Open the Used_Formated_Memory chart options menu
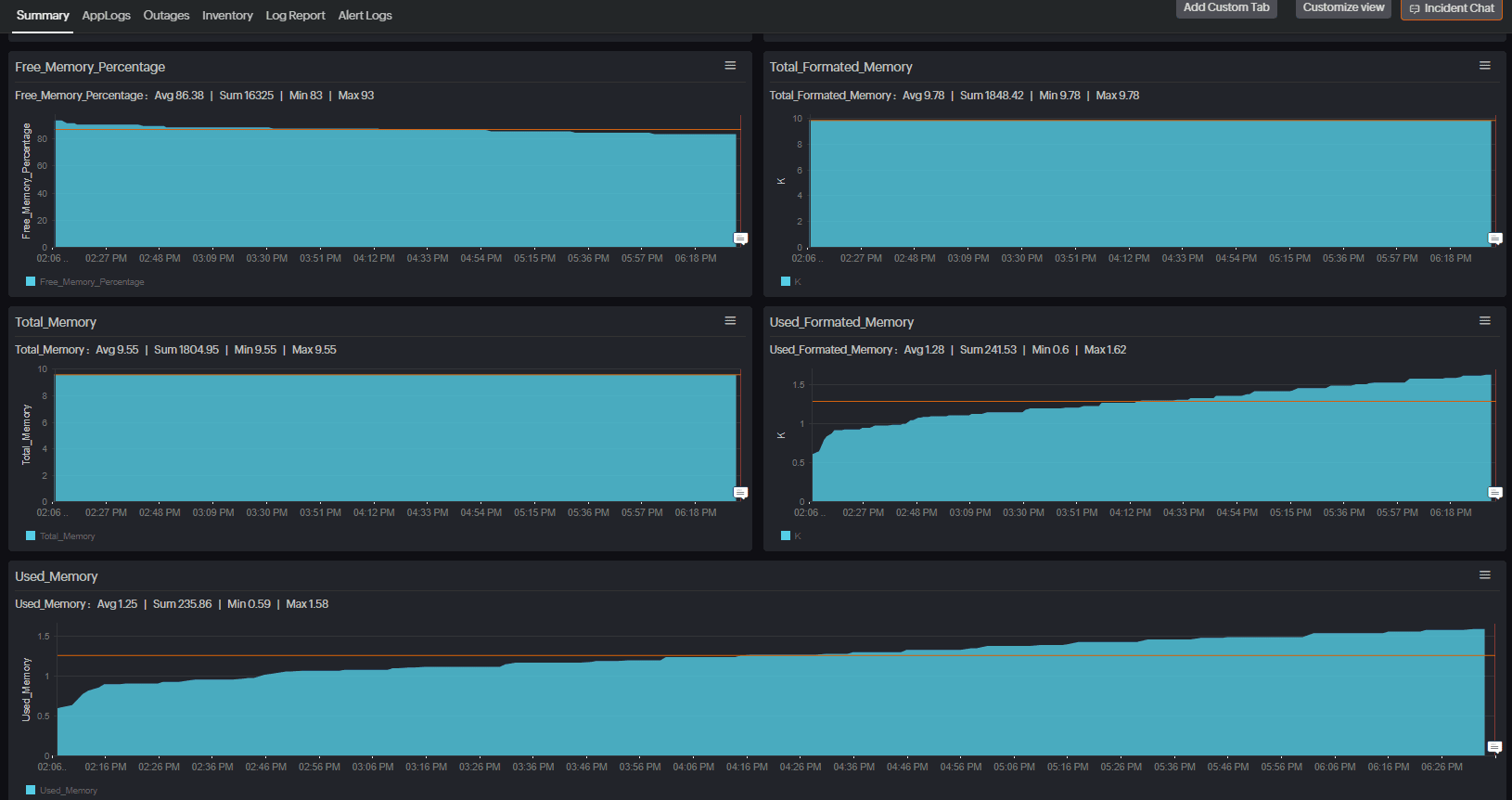1512x800 pixels. (1485, 321)
